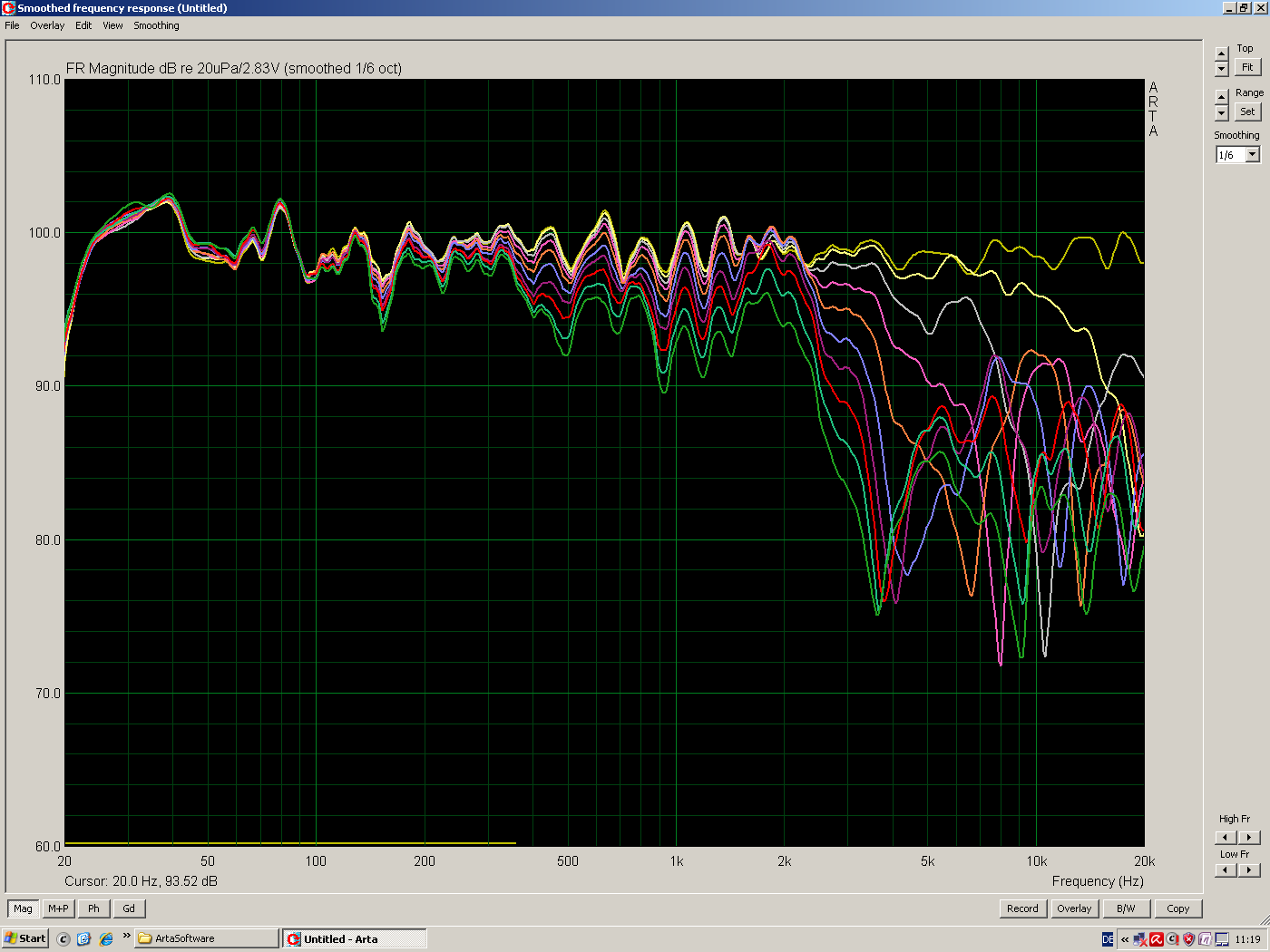Click the chart title FR Magnitude text

point(234,68)
